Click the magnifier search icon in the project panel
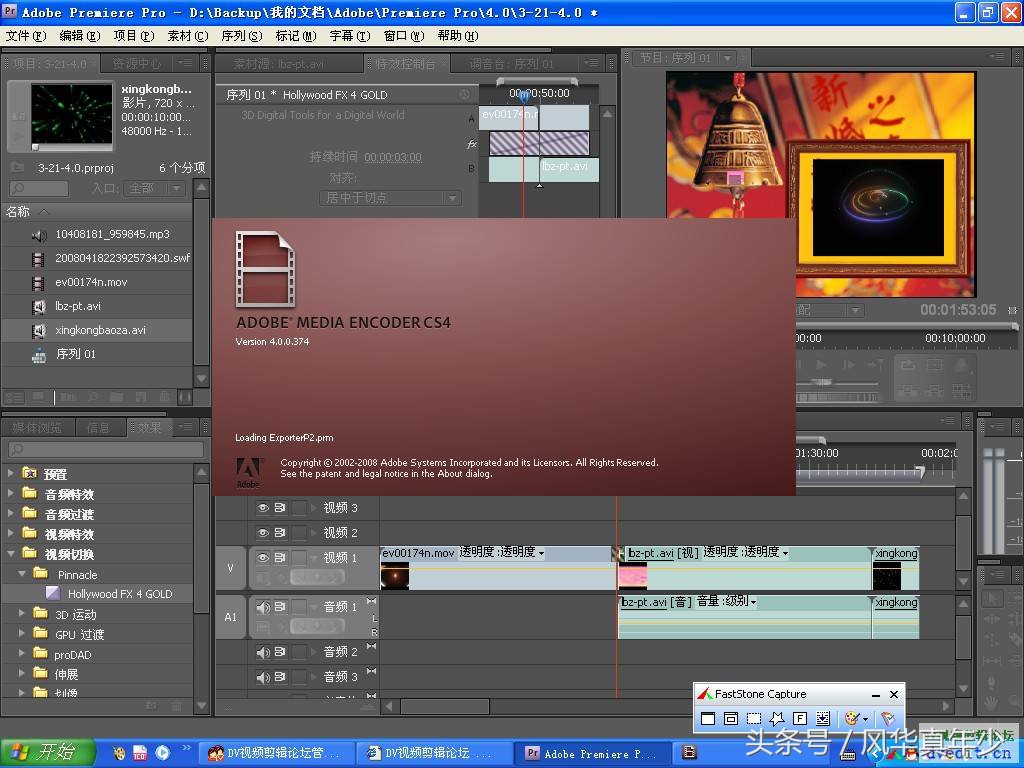The width and height of the screenshot is (1024, 768). [x=20, y=187]
